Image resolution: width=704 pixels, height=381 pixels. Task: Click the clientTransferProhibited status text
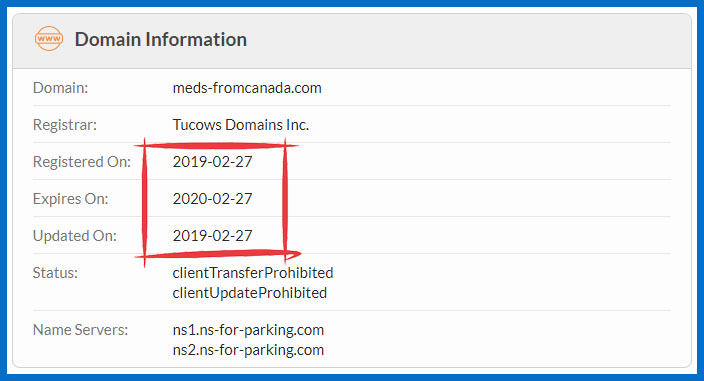pyautogui.click(x=253, y=273)
